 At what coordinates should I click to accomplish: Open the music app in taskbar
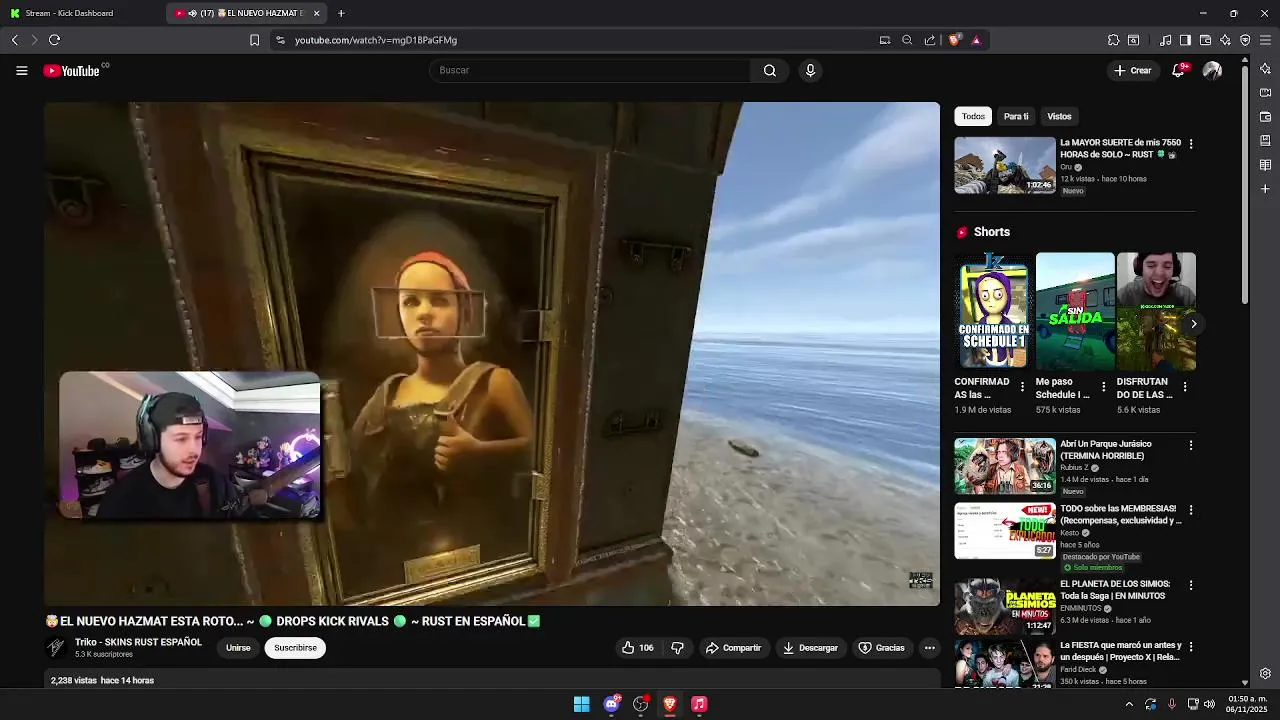click(699, 704)
